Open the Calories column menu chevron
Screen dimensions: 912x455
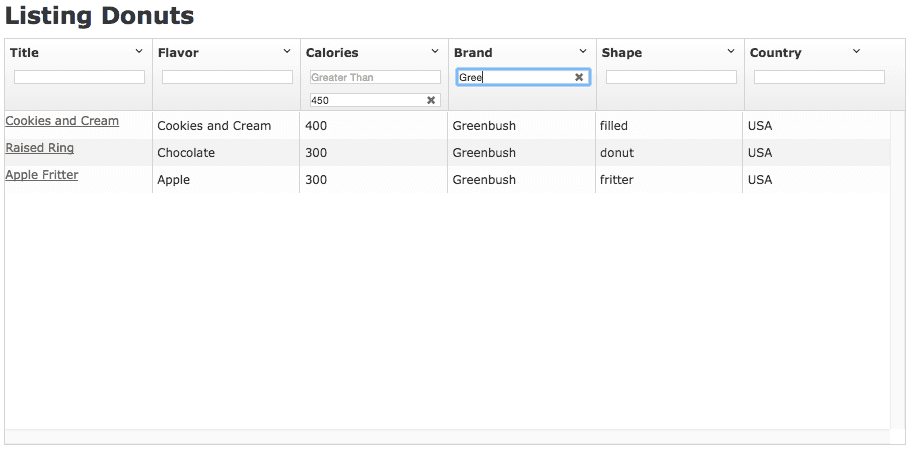pos(435,52)
